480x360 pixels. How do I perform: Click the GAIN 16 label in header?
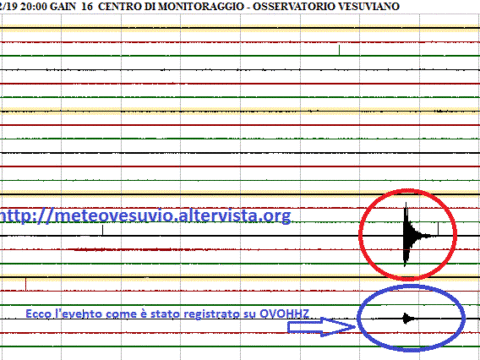point(71,6)
